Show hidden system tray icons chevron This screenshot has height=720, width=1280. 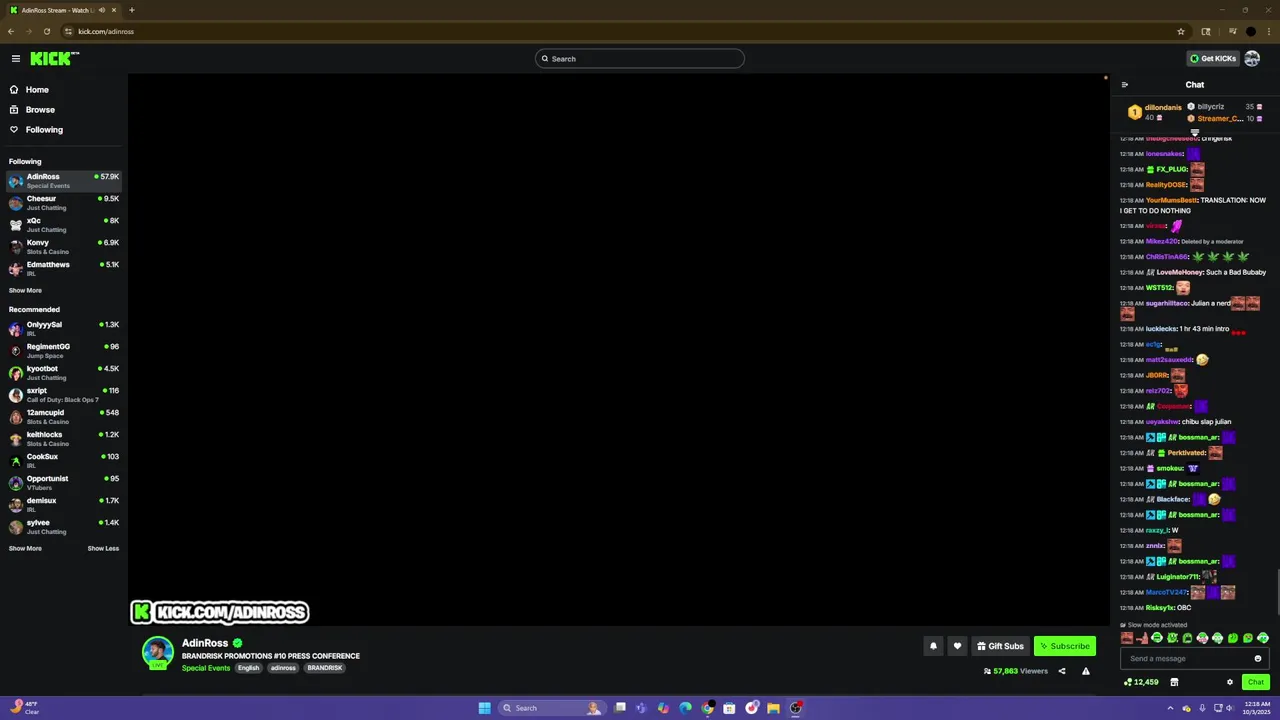(x=1170, y=708)
